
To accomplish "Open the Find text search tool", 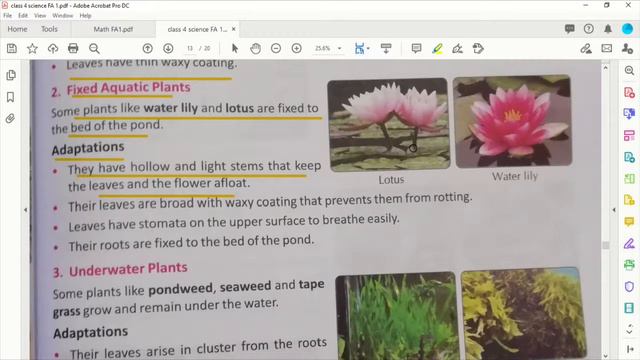I will [x=94, y=49].
